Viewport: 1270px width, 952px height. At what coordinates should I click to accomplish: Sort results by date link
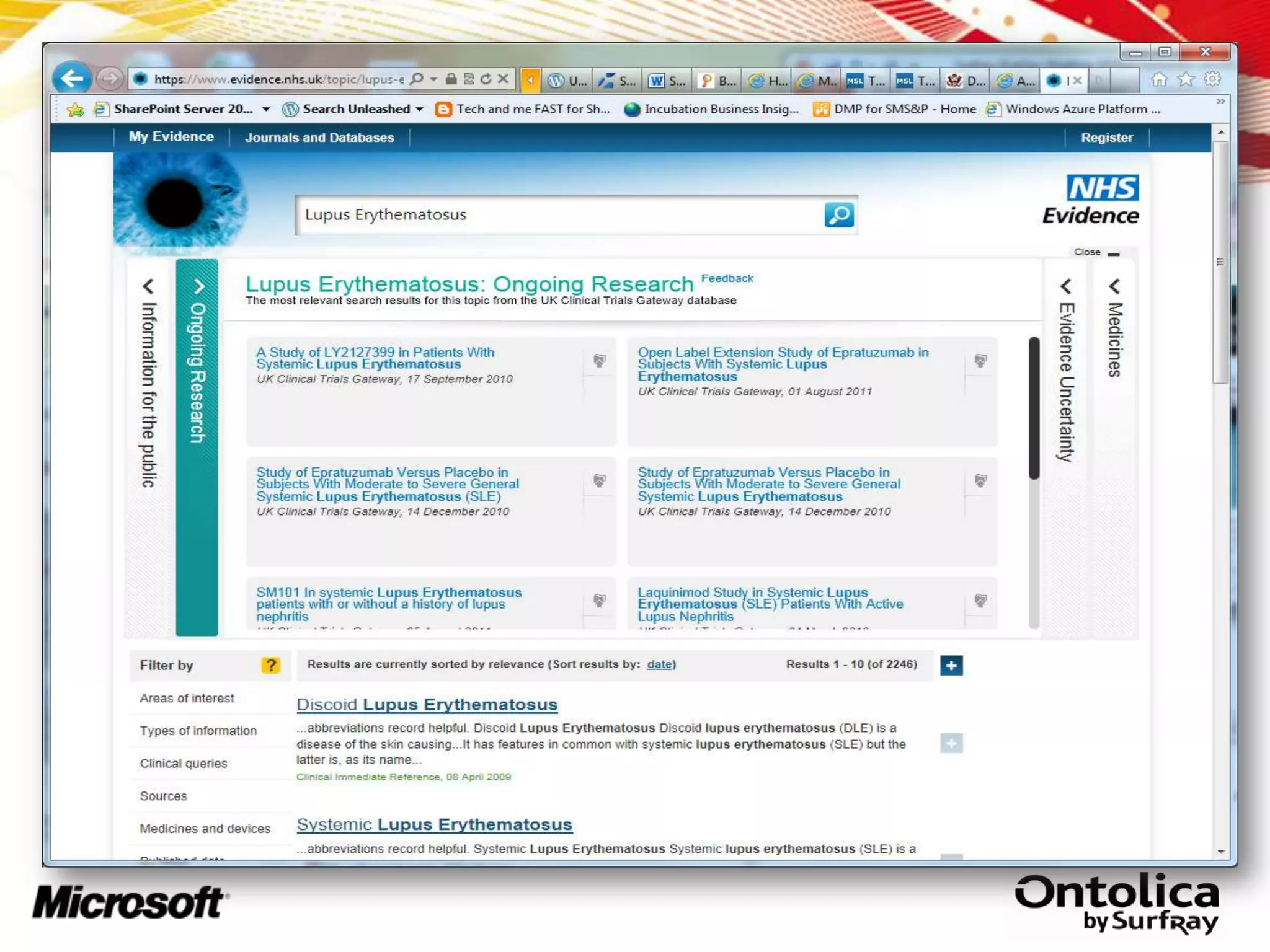[x=659, y=664]
